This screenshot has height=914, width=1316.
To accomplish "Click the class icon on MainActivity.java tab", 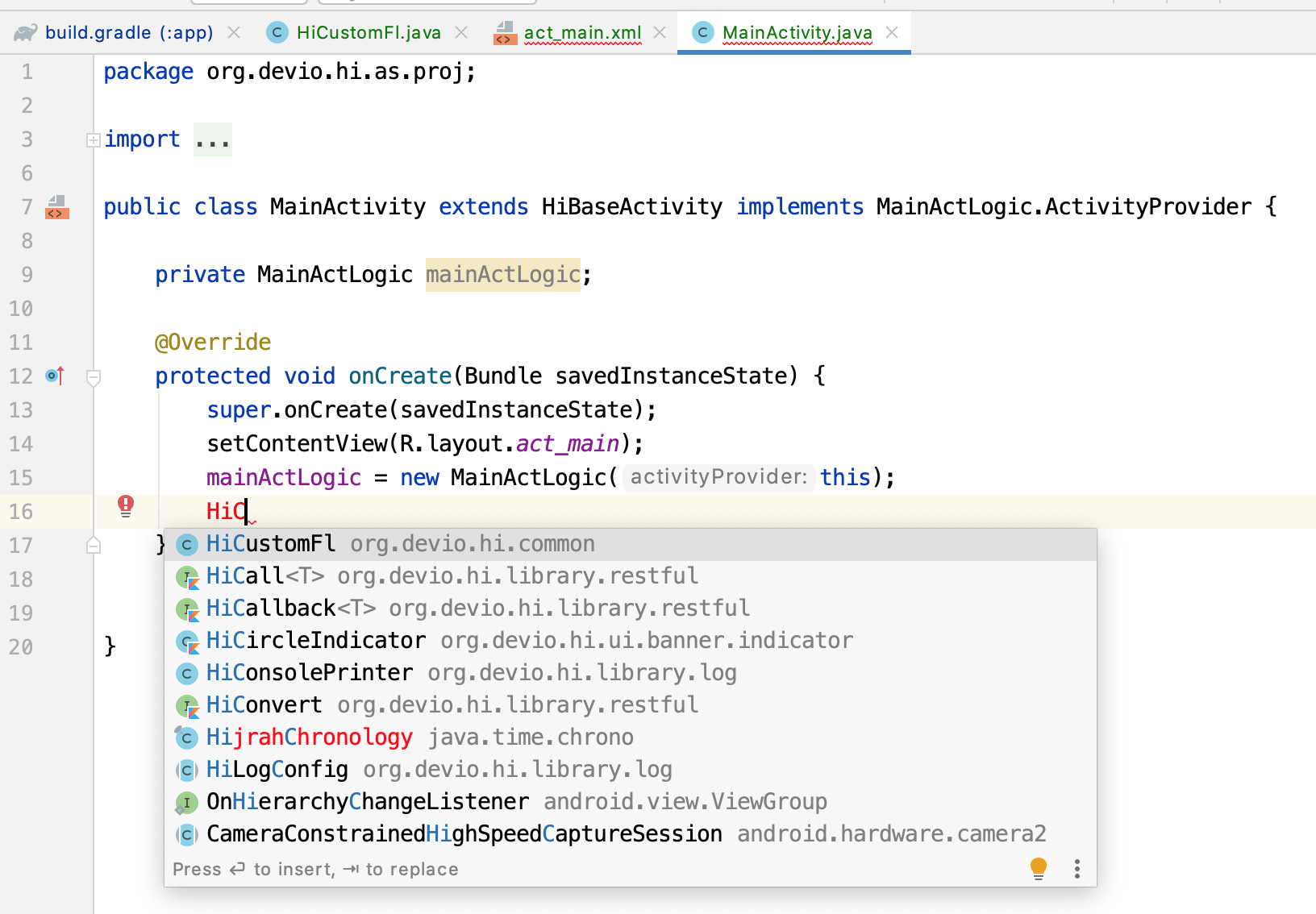I will 703,32.
